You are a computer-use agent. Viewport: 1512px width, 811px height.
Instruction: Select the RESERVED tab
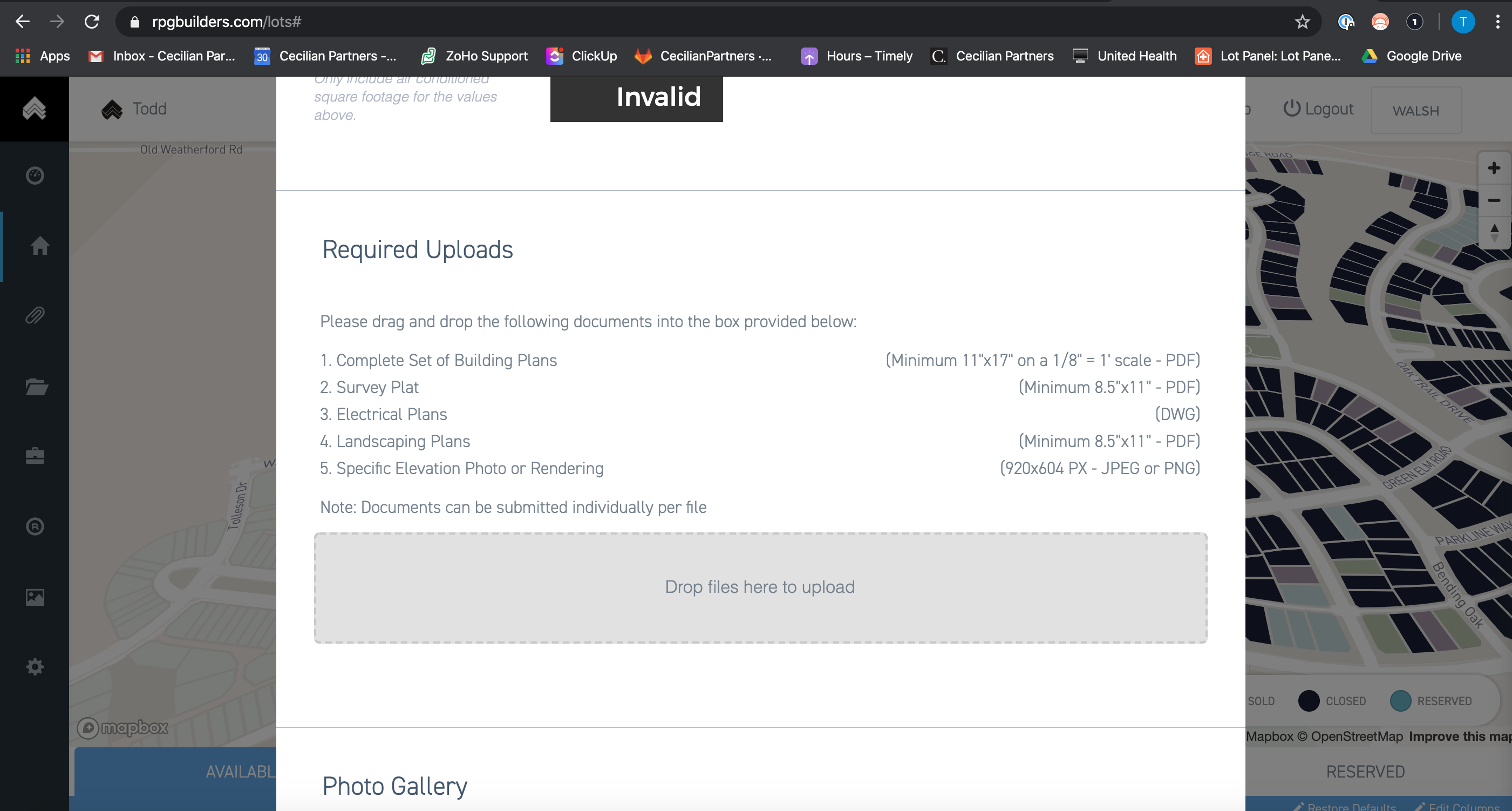[x=1365, y=771]
